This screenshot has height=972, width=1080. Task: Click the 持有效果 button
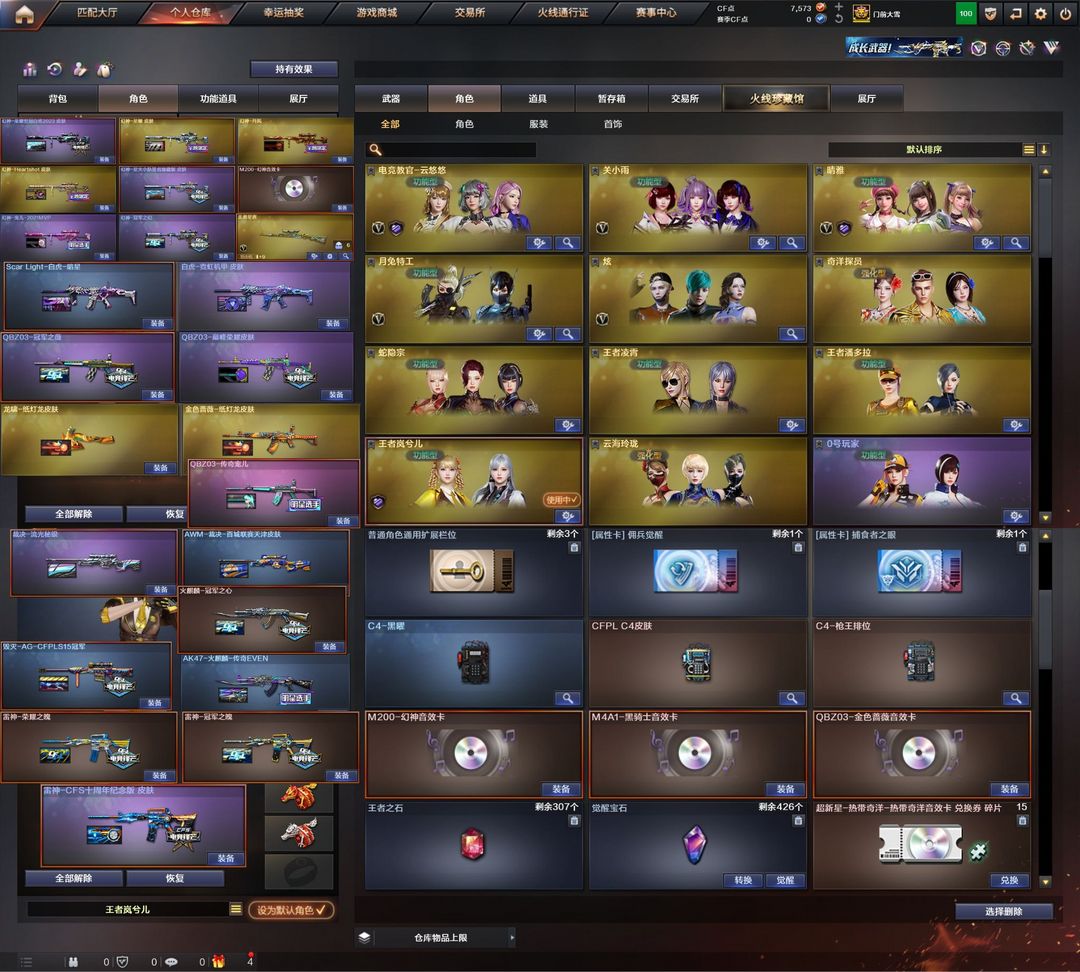point(294,69)
